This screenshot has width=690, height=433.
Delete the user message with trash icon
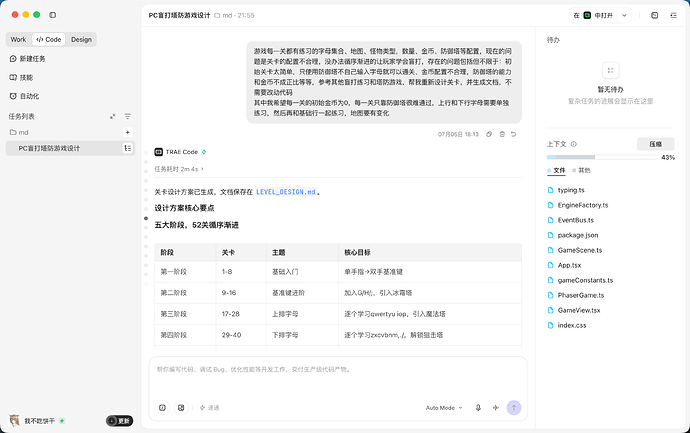tap(502, 134)
